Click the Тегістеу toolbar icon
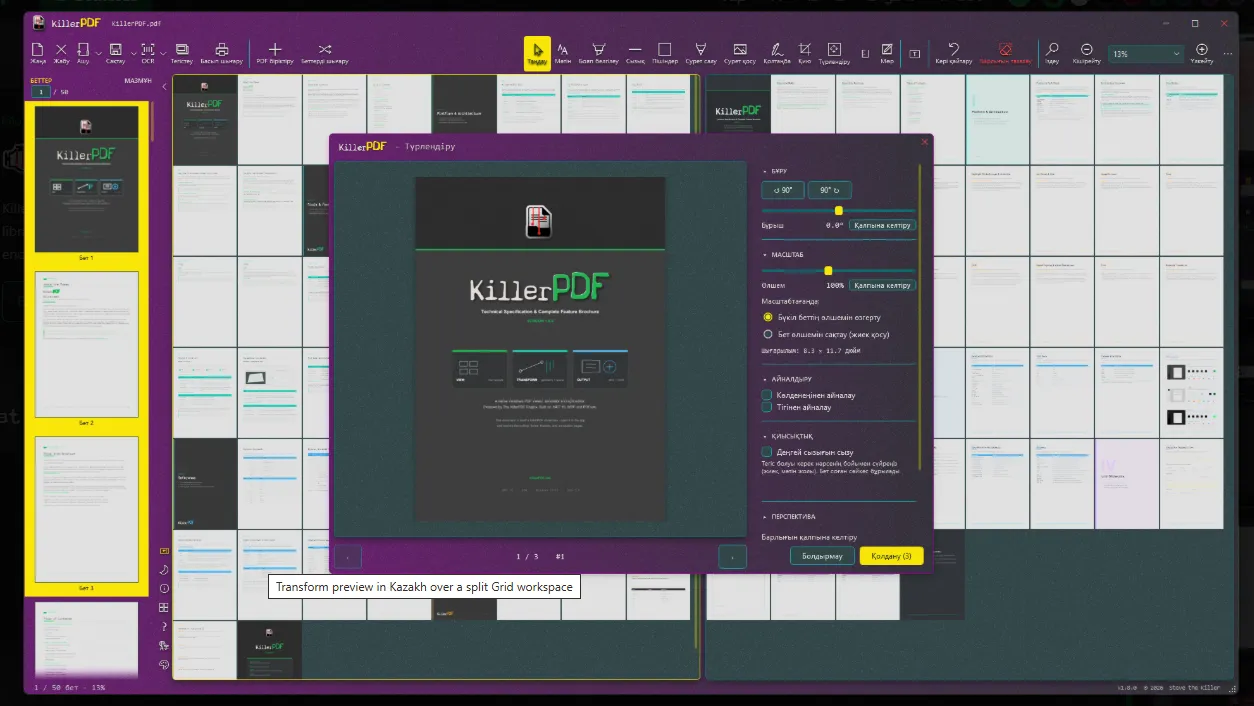The height and width of the screenshot is (706, 1254). 182,49
